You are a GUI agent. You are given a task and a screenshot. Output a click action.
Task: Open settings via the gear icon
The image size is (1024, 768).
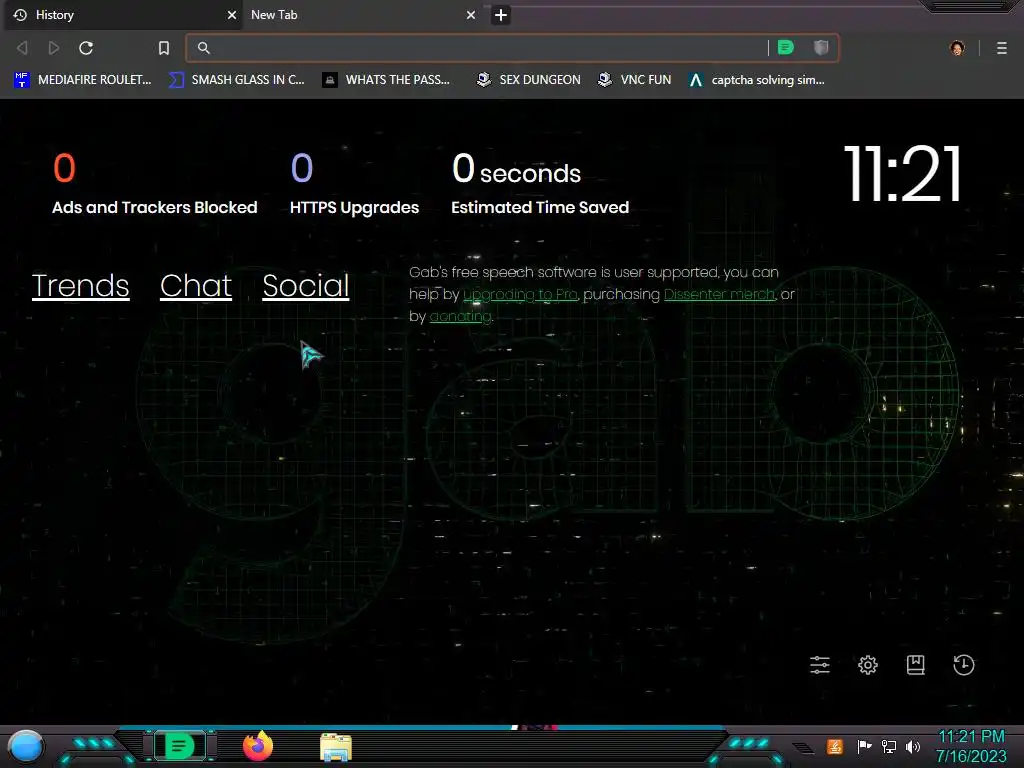pos(868,665)
